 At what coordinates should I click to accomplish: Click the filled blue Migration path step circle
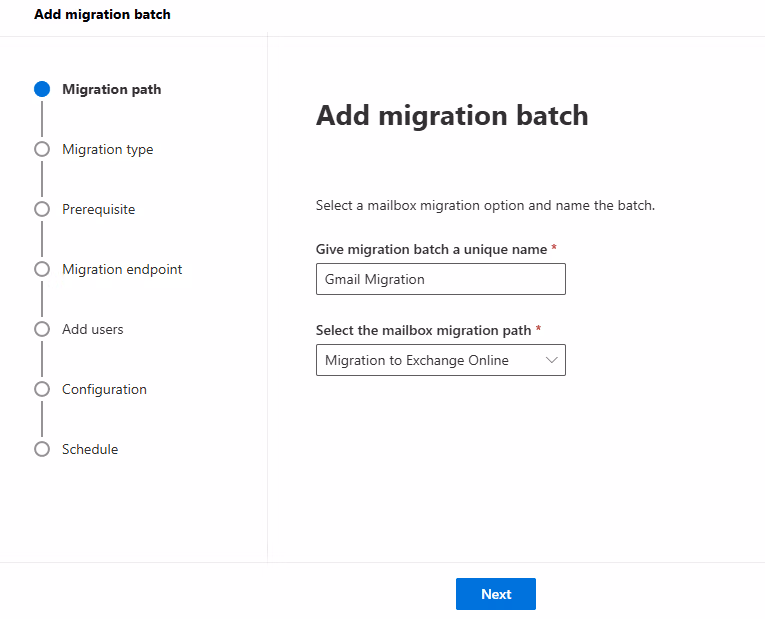tap(42, 89)
